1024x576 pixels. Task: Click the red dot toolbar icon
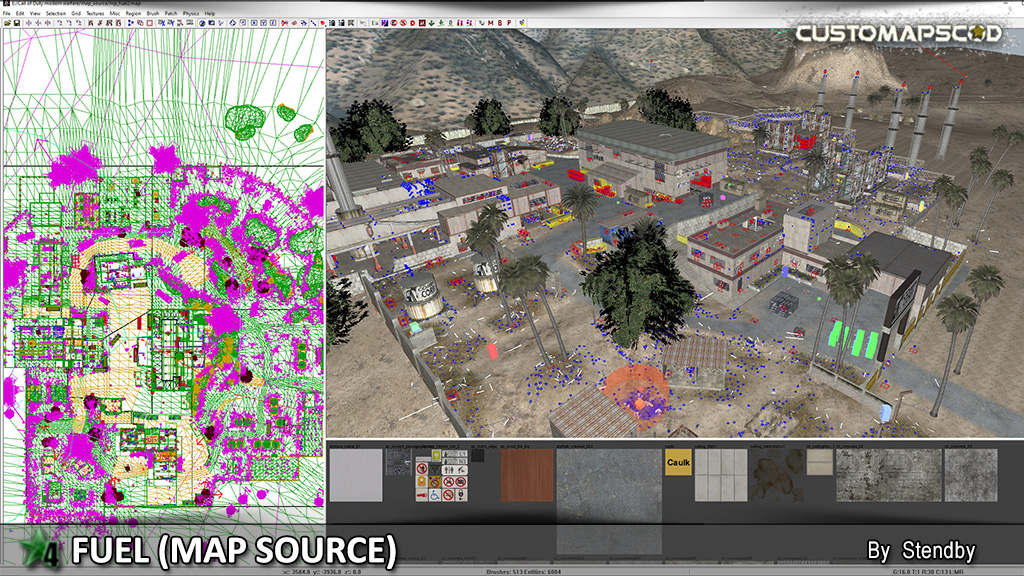pos(323,24)
